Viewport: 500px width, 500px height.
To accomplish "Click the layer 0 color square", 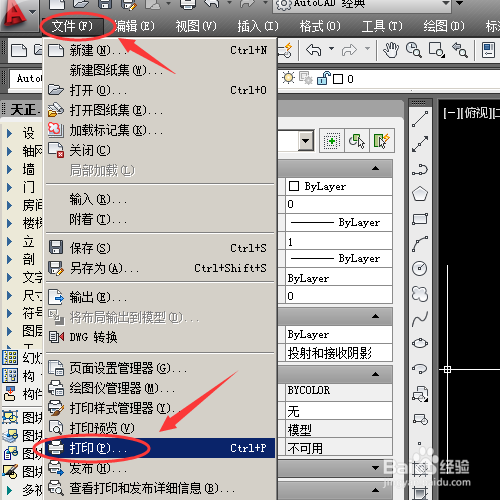I will pos(338,79).
